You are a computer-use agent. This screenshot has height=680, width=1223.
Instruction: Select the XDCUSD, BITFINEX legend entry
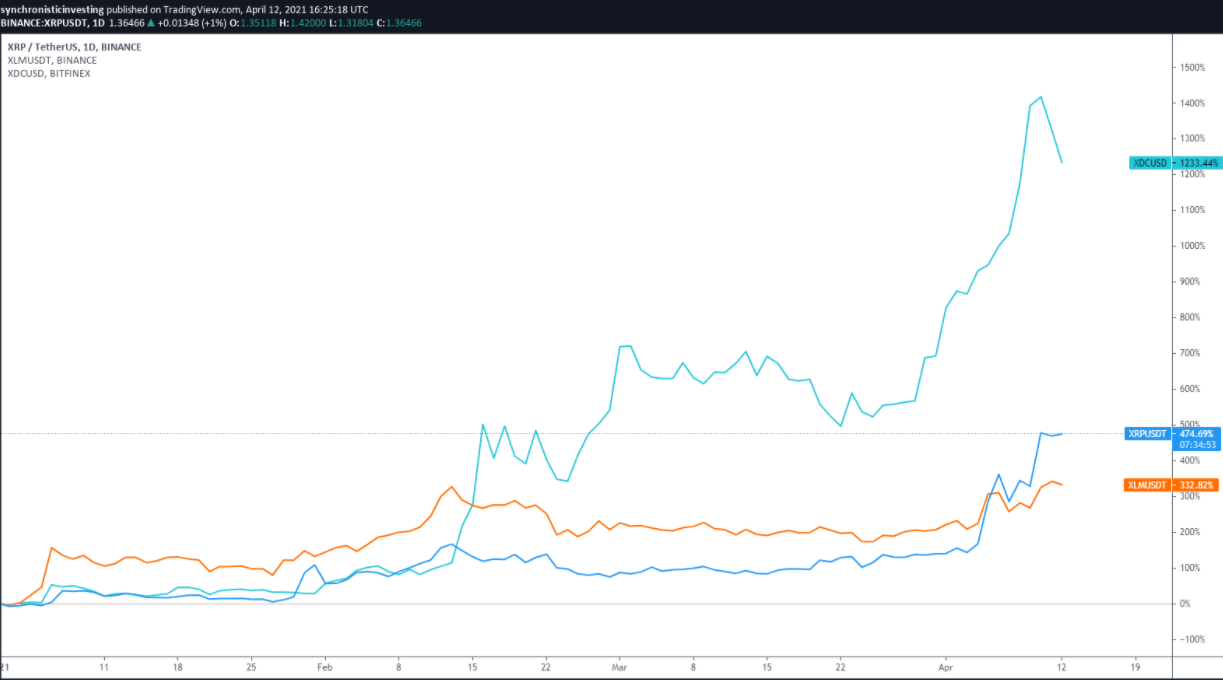[48, 73]
